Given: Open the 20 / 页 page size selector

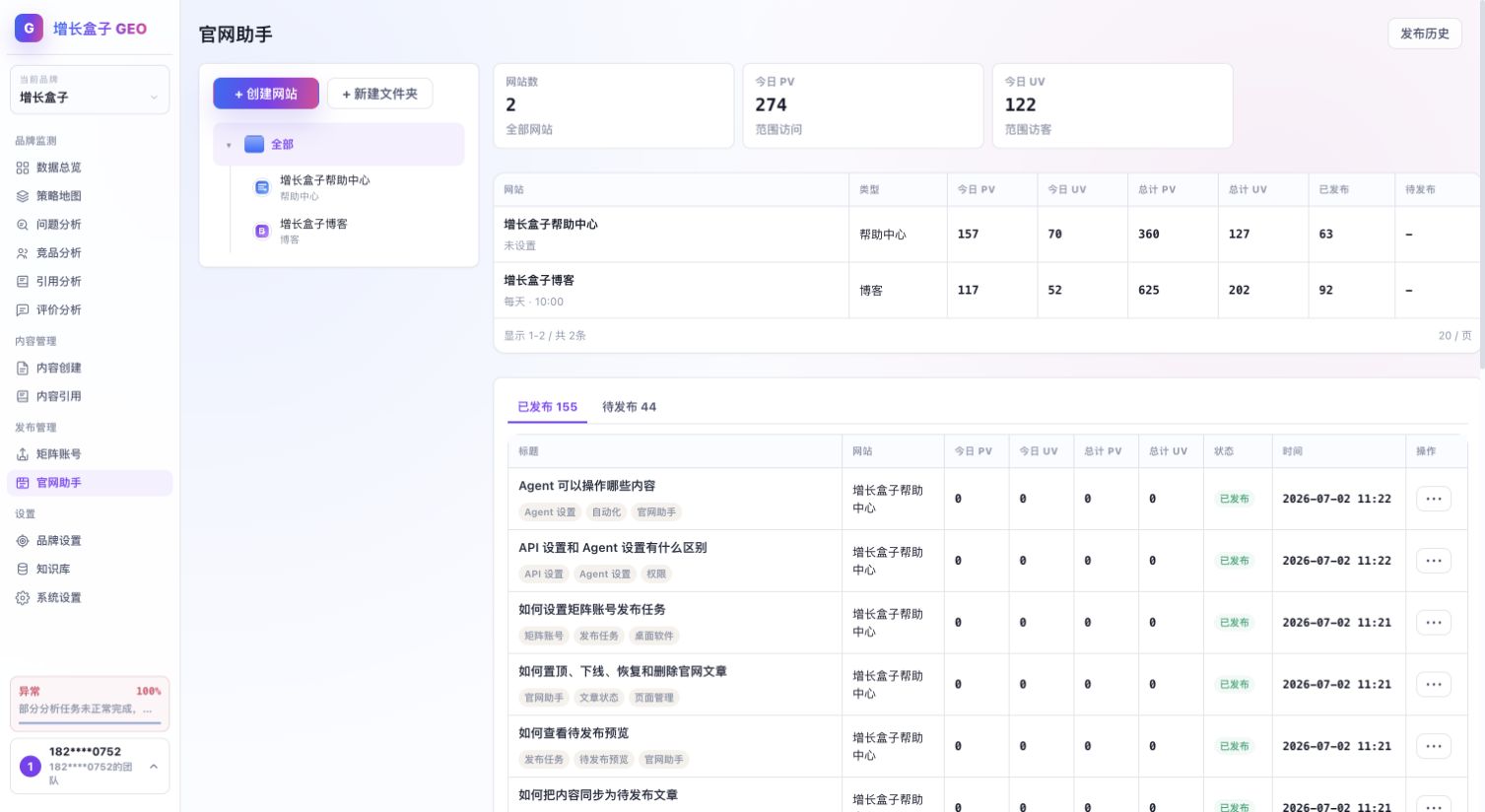Looking at the screenshot, I should click(1454, 336).
